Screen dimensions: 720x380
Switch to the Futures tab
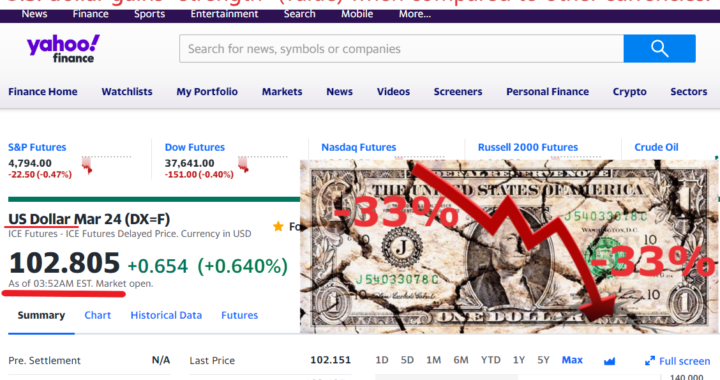239,315
